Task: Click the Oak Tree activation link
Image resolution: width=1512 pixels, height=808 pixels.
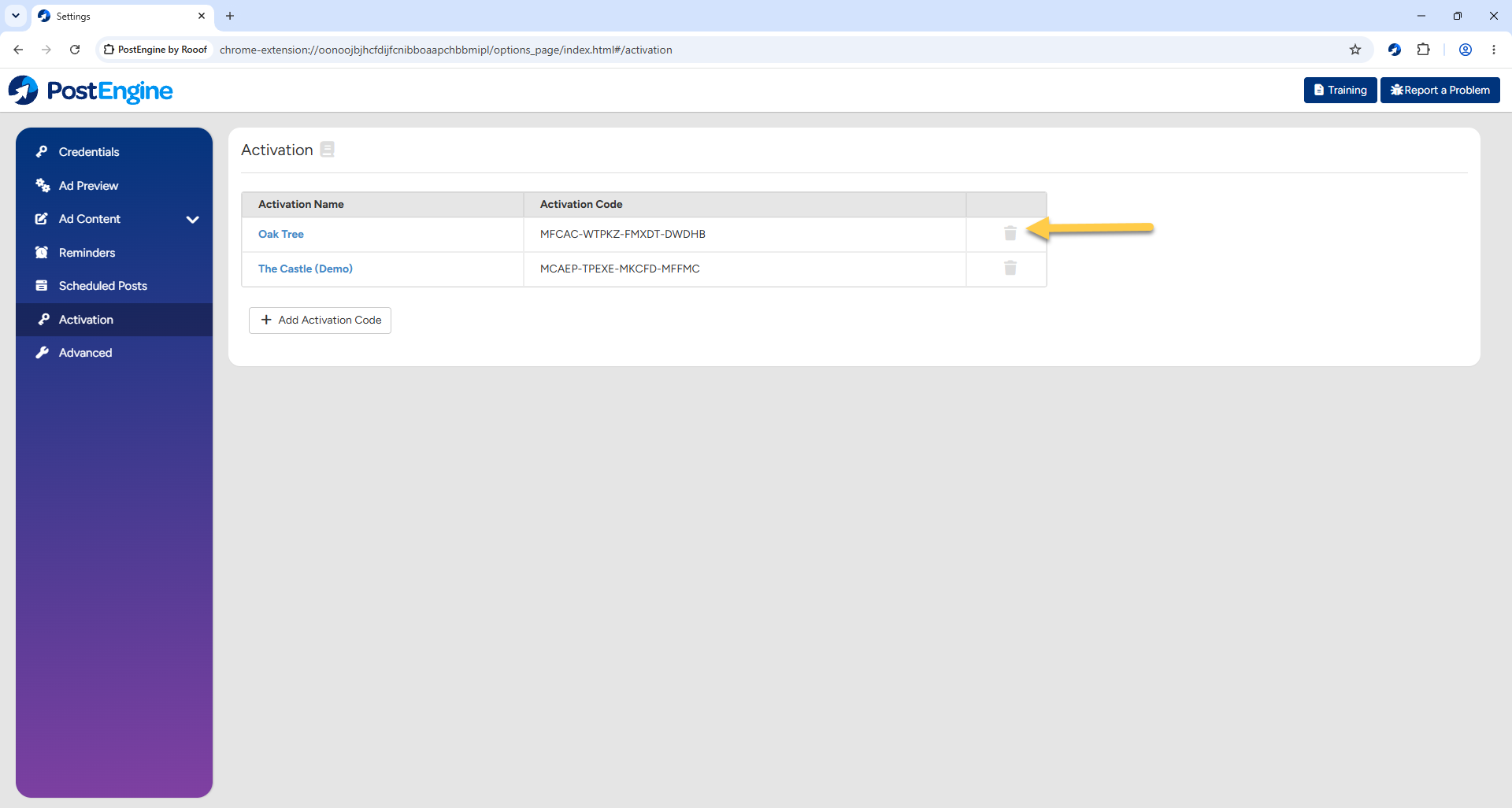Action: pos(281,234)
